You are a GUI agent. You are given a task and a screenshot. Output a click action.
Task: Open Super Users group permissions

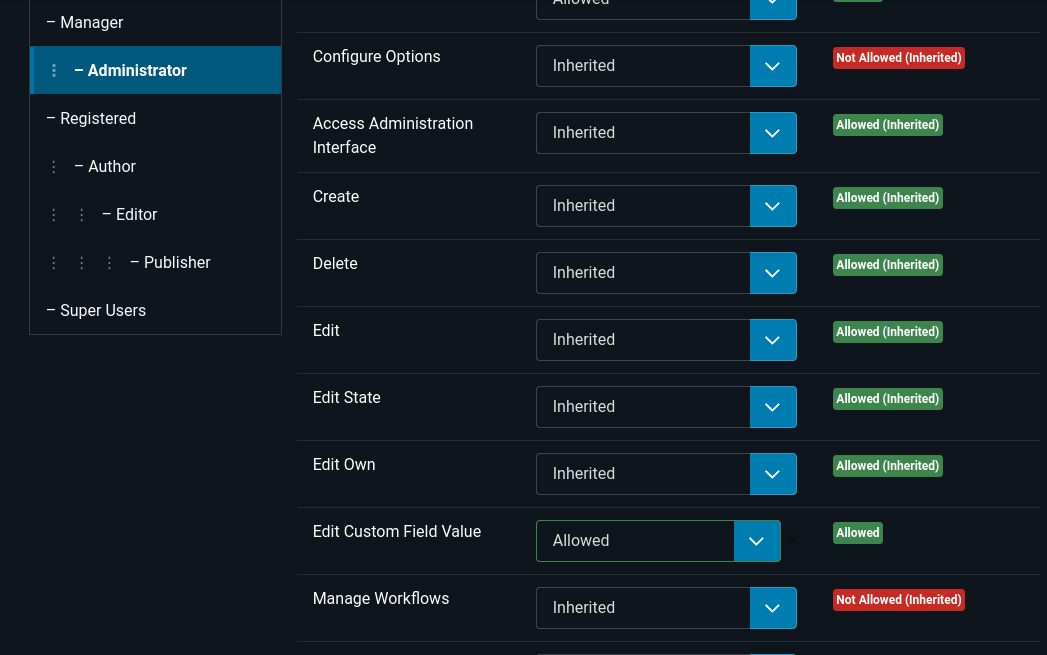(x=155, y=310)
